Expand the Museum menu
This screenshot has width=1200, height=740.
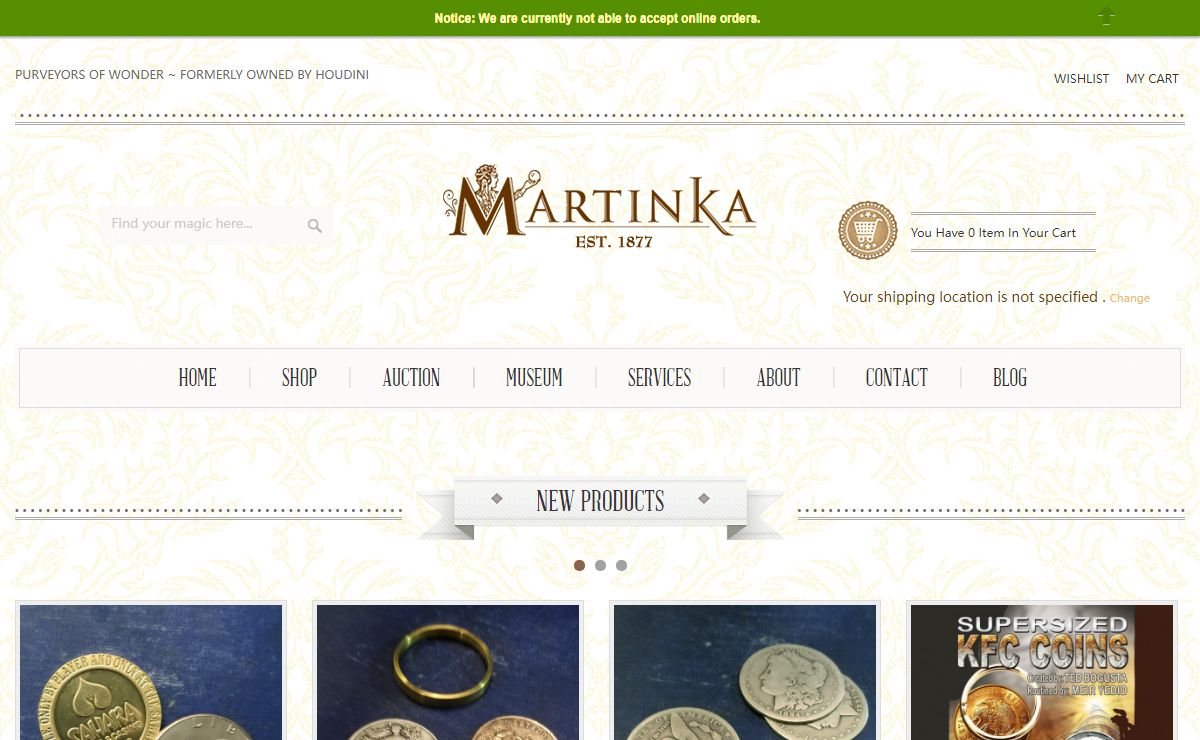point(534,377)
